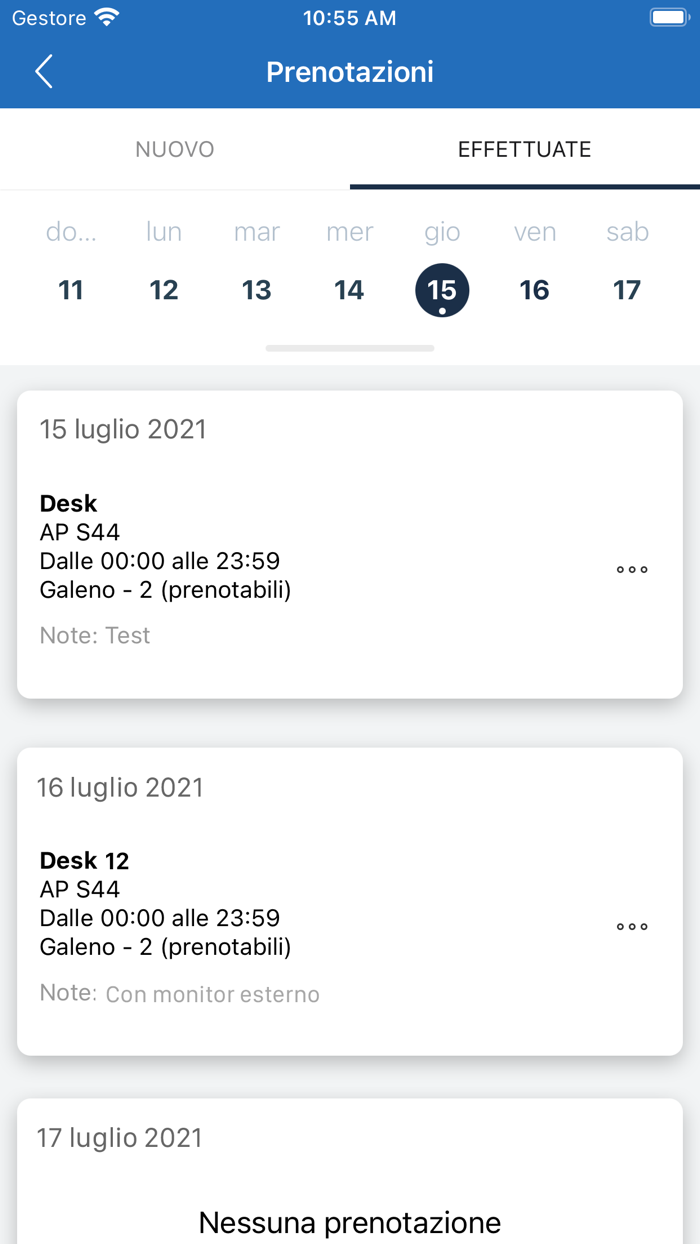The height and width of the screenshot is (1244, 700).
Task: Open options menu for Desk booking
Action: coord(631,570)
